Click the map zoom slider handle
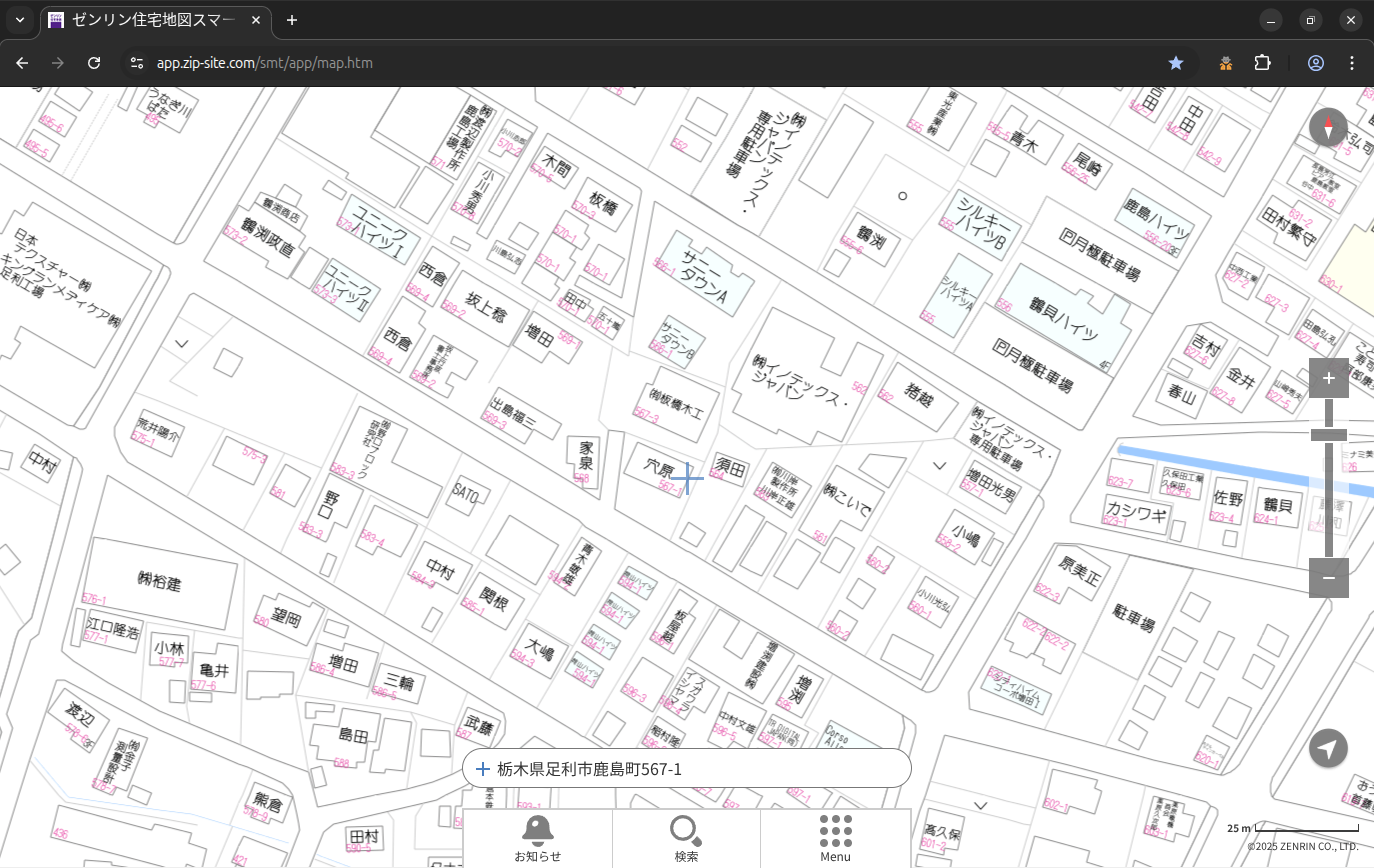This screenshot has height=868, width=1374. coord(1328,435)
